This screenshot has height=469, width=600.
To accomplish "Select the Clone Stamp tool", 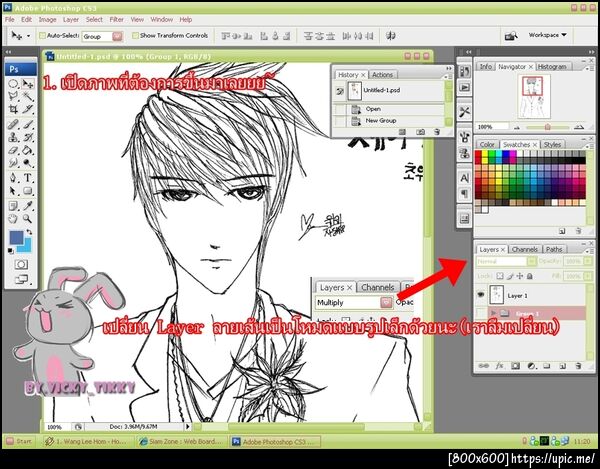I will 13,137.
